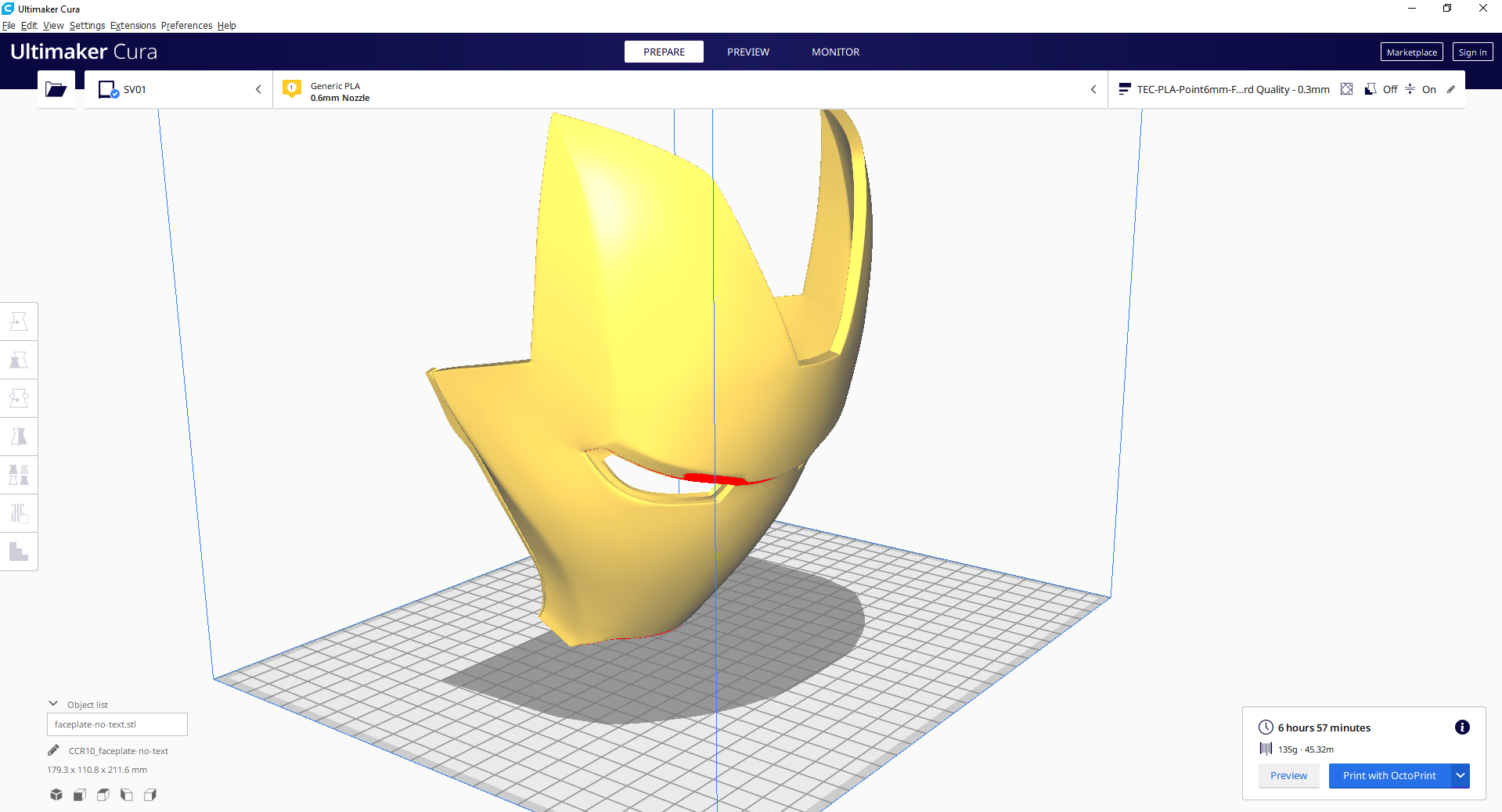Expand the Generic PLA material panel chevron
This screenshot has width=1502, height=812.
pos(1093,89)
